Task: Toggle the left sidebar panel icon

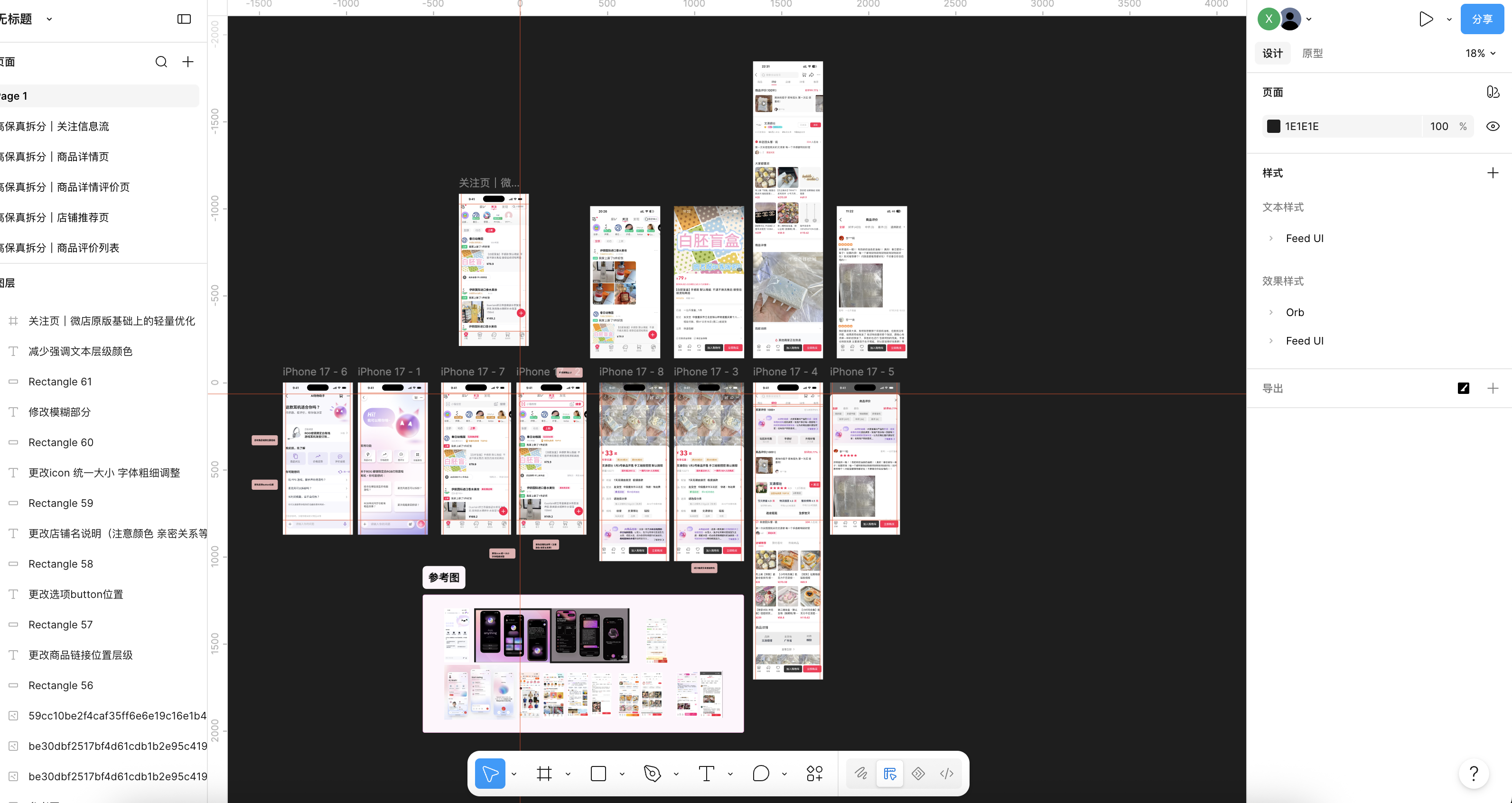Action: 184,19
